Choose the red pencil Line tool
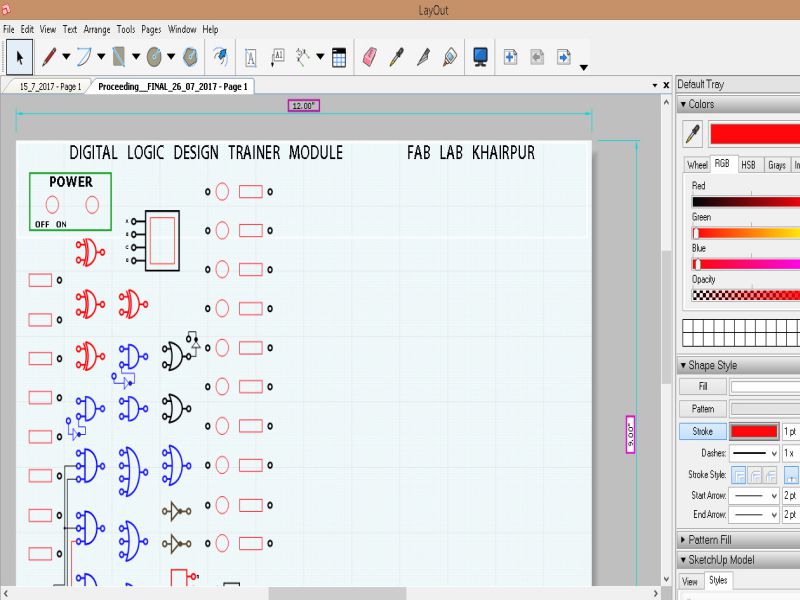This screenshot has height=600, width=800. [49, 57]
